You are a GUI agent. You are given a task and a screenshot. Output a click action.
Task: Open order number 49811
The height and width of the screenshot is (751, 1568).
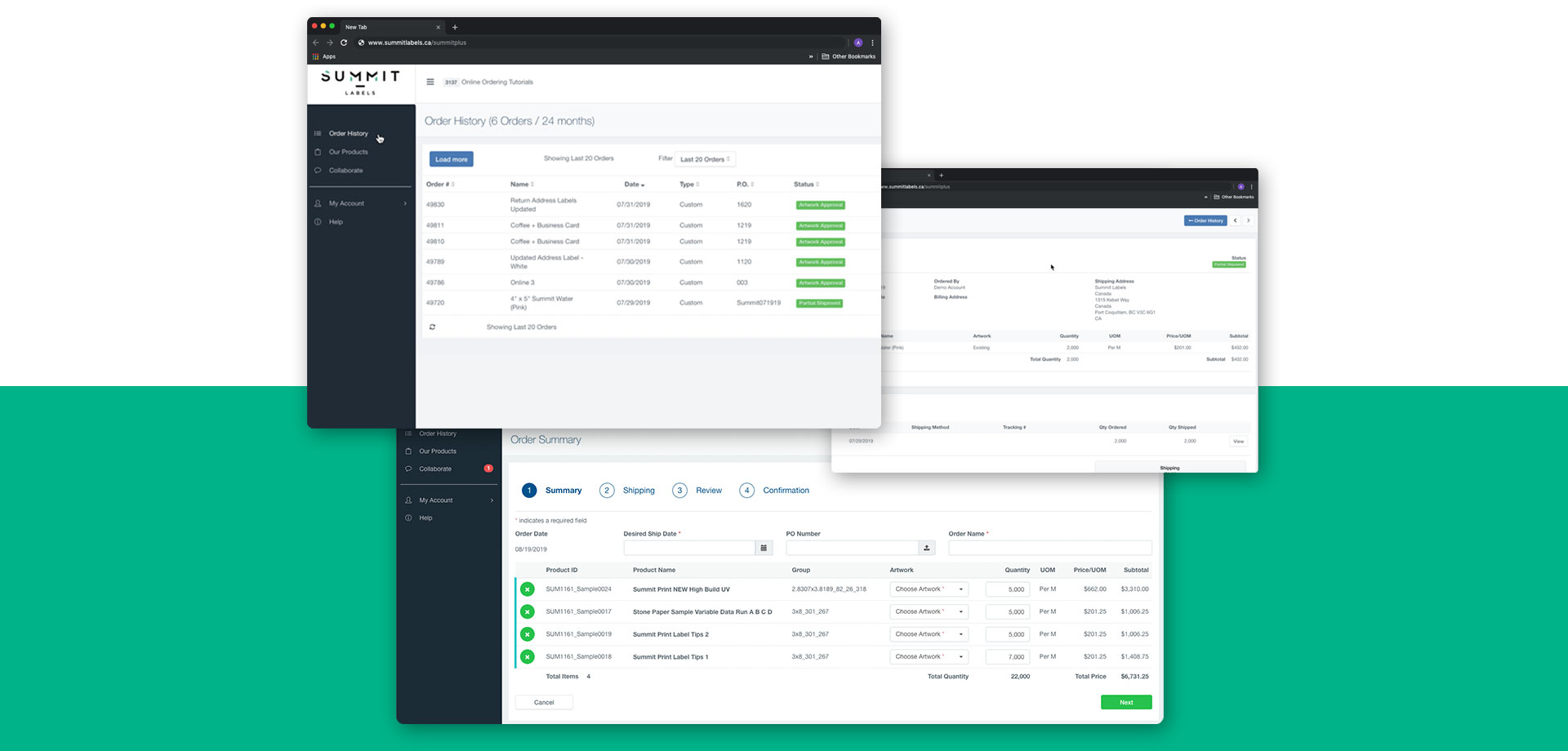point(435,225)
